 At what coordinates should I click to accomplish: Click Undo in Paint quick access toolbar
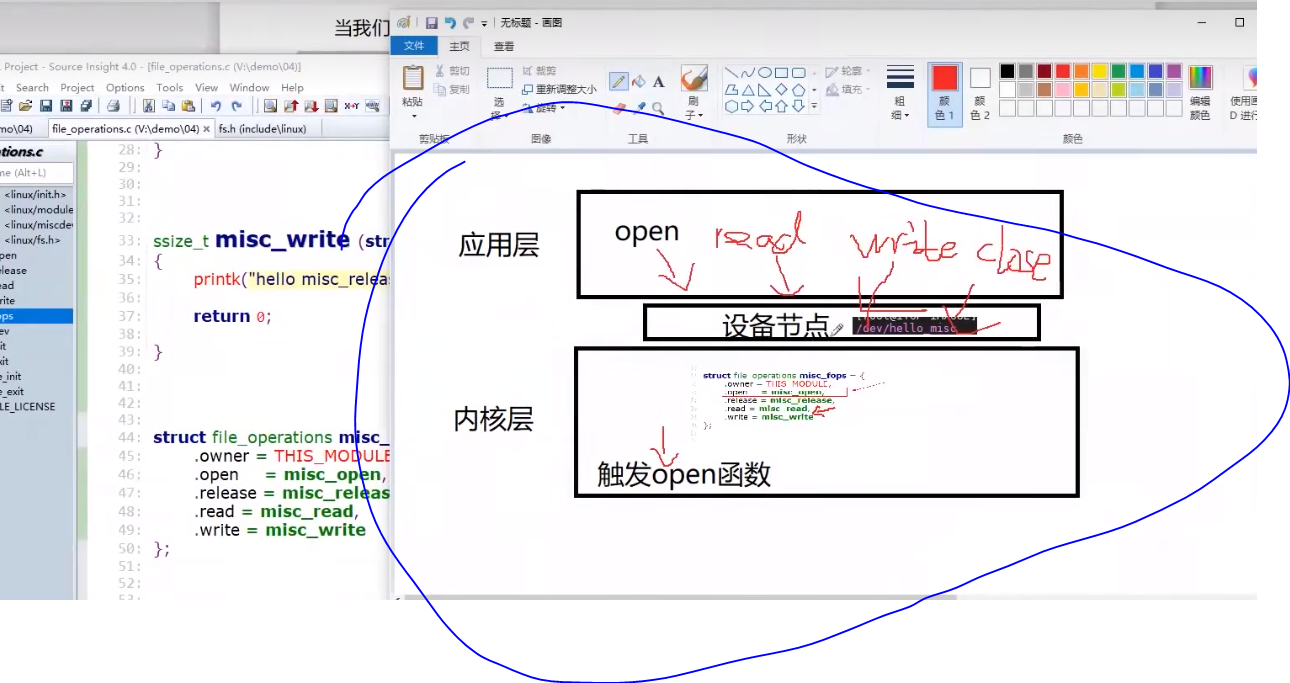[450, 23]
